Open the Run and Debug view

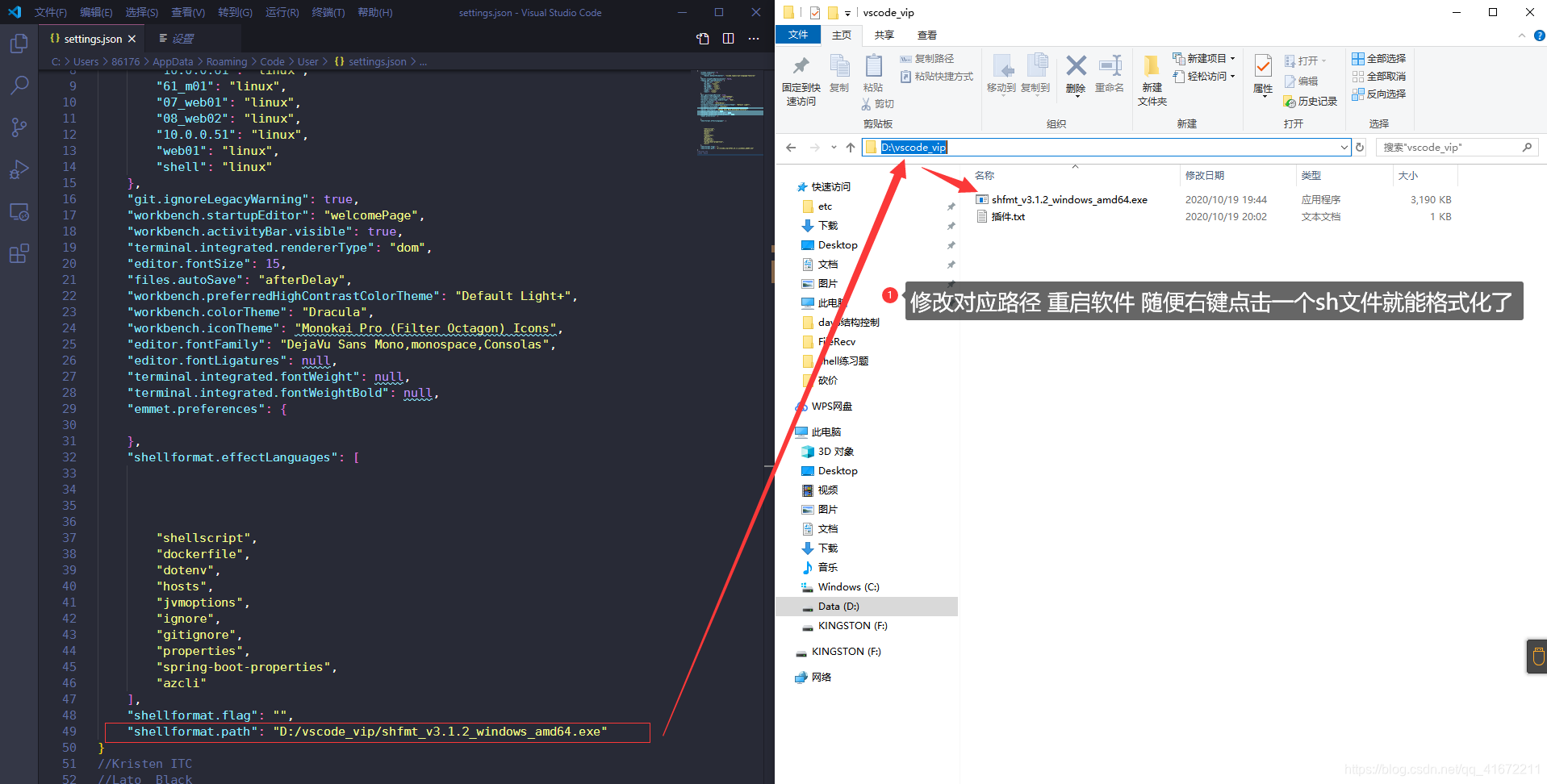(x=19, y=169)
